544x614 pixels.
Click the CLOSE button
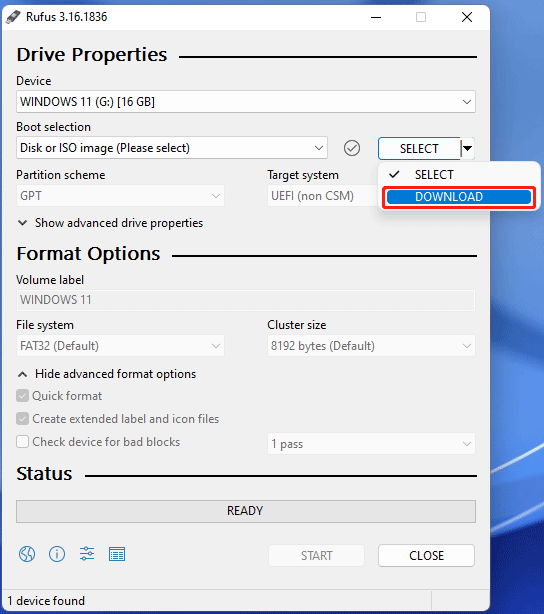click(427, 555)
